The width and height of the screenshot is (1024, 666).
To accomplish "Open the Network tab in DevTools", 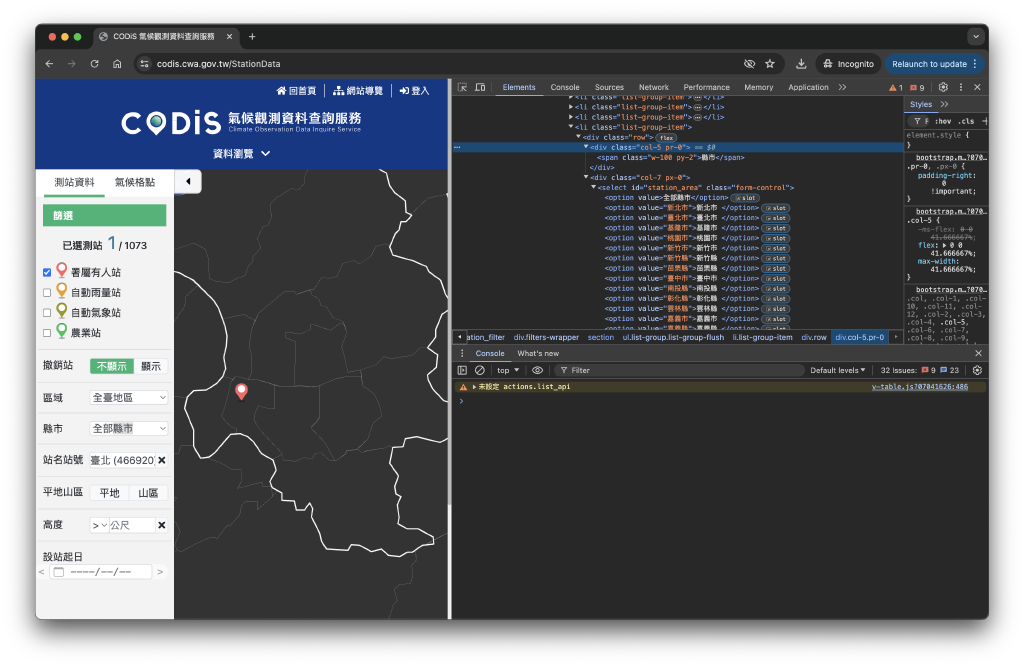I will click(653, 87).
